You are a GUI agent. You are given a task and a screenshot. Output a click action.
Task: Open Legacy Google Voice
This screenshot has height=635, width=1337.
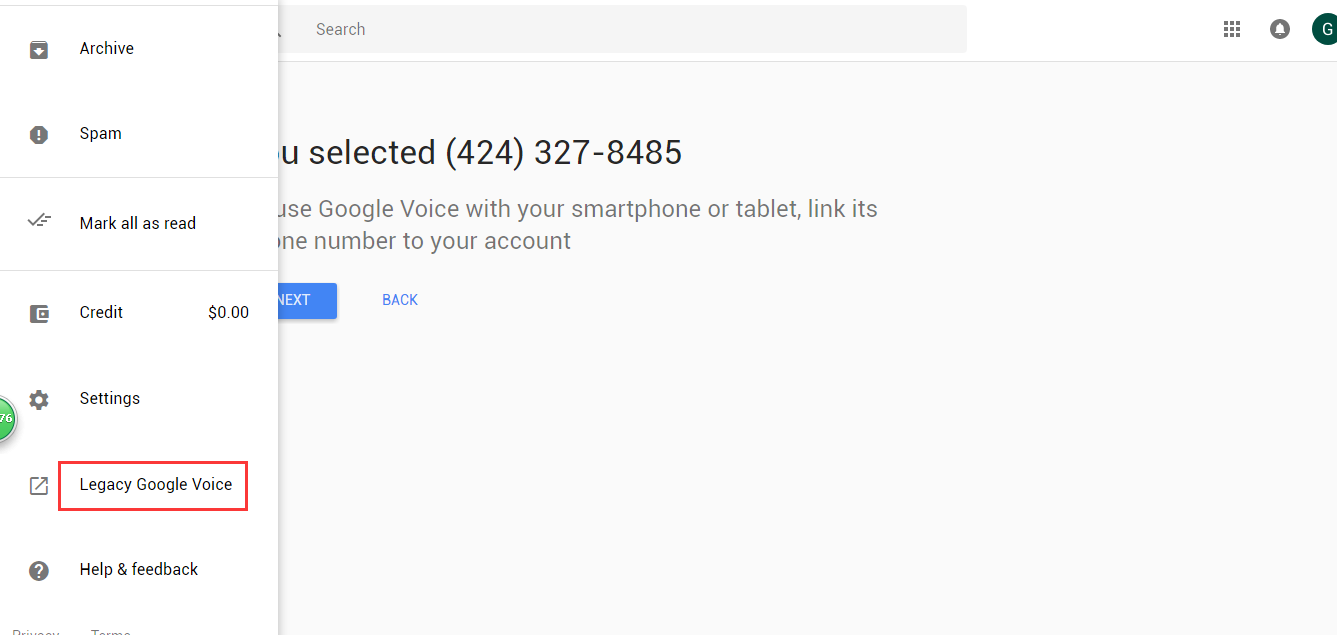pyautogui.click(x=156, y=484)
